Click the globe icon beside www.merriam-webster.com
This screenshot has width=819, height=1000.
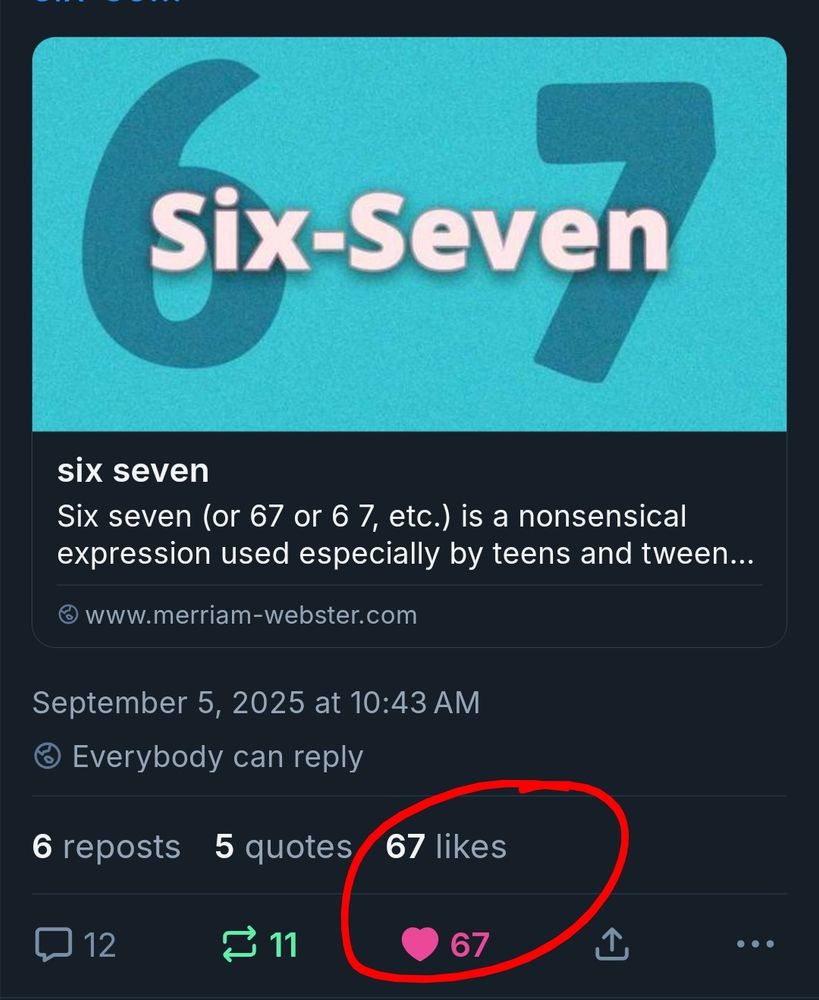(x=67, y=615)
